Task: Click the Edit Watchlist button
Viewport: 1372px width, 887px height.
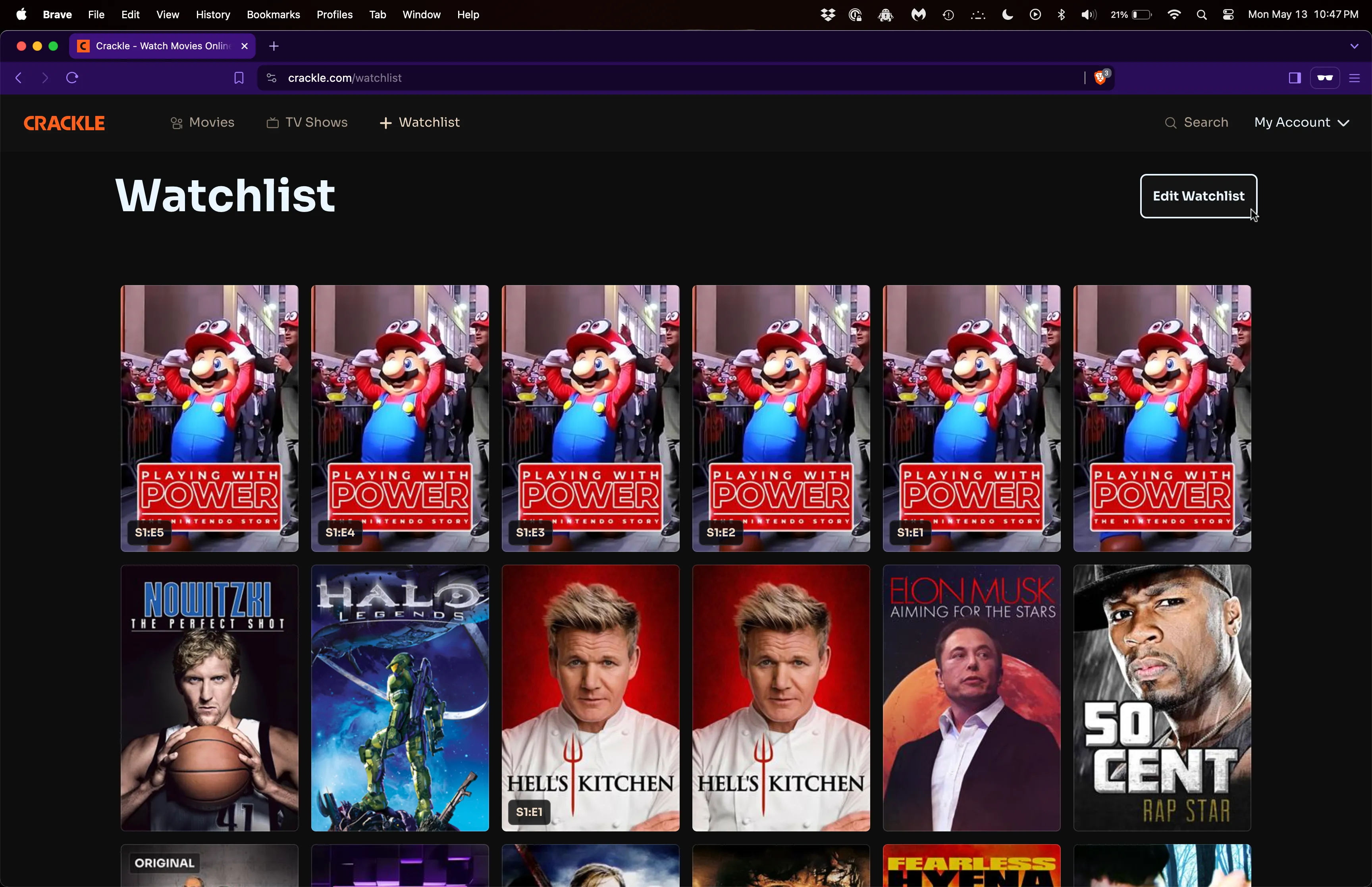Action: pos(1198,196)
